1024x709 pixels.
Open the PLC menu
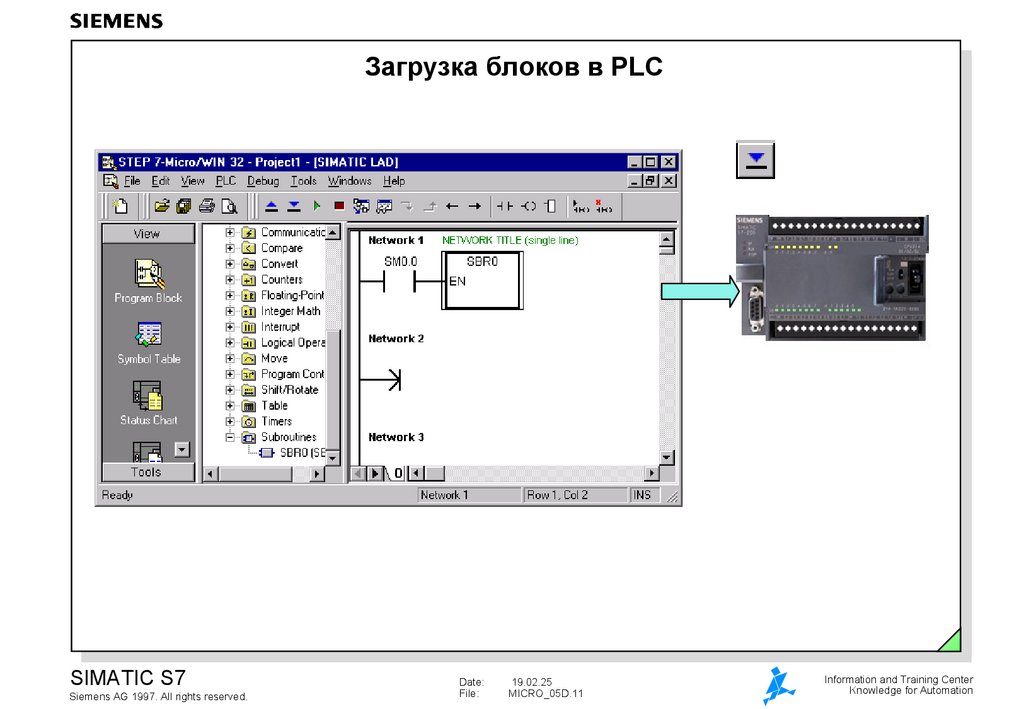[x=226, y=181]
